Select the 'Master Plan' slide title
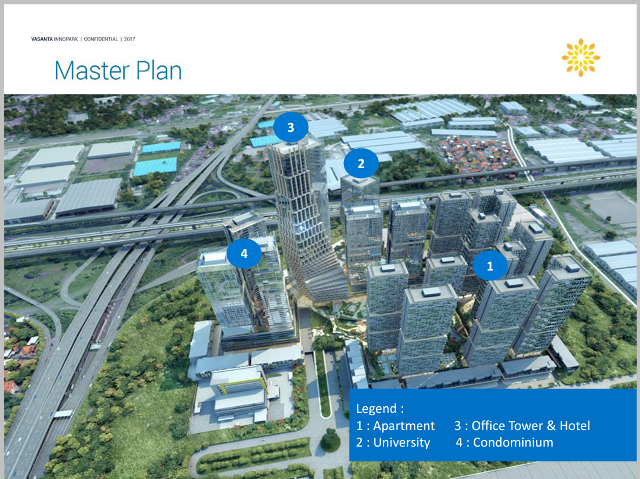 [118, 71]
